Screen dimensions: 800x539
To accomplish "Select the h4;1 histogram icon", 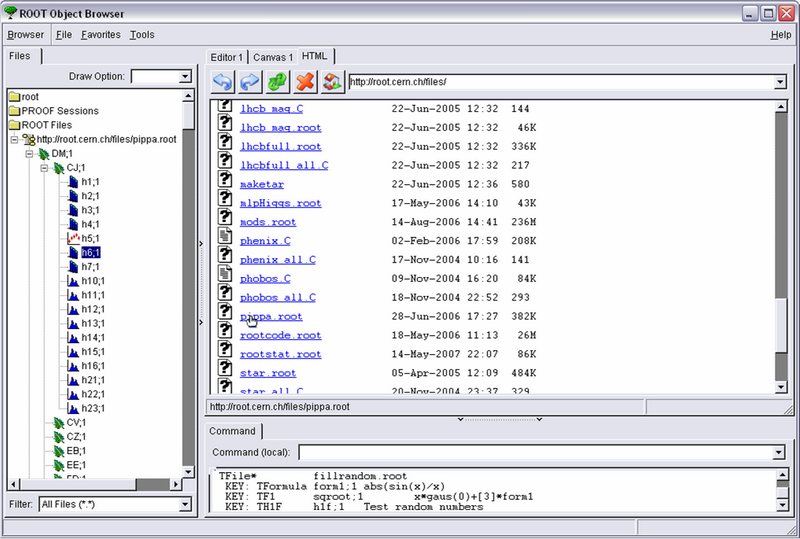I will coord(73,224).
